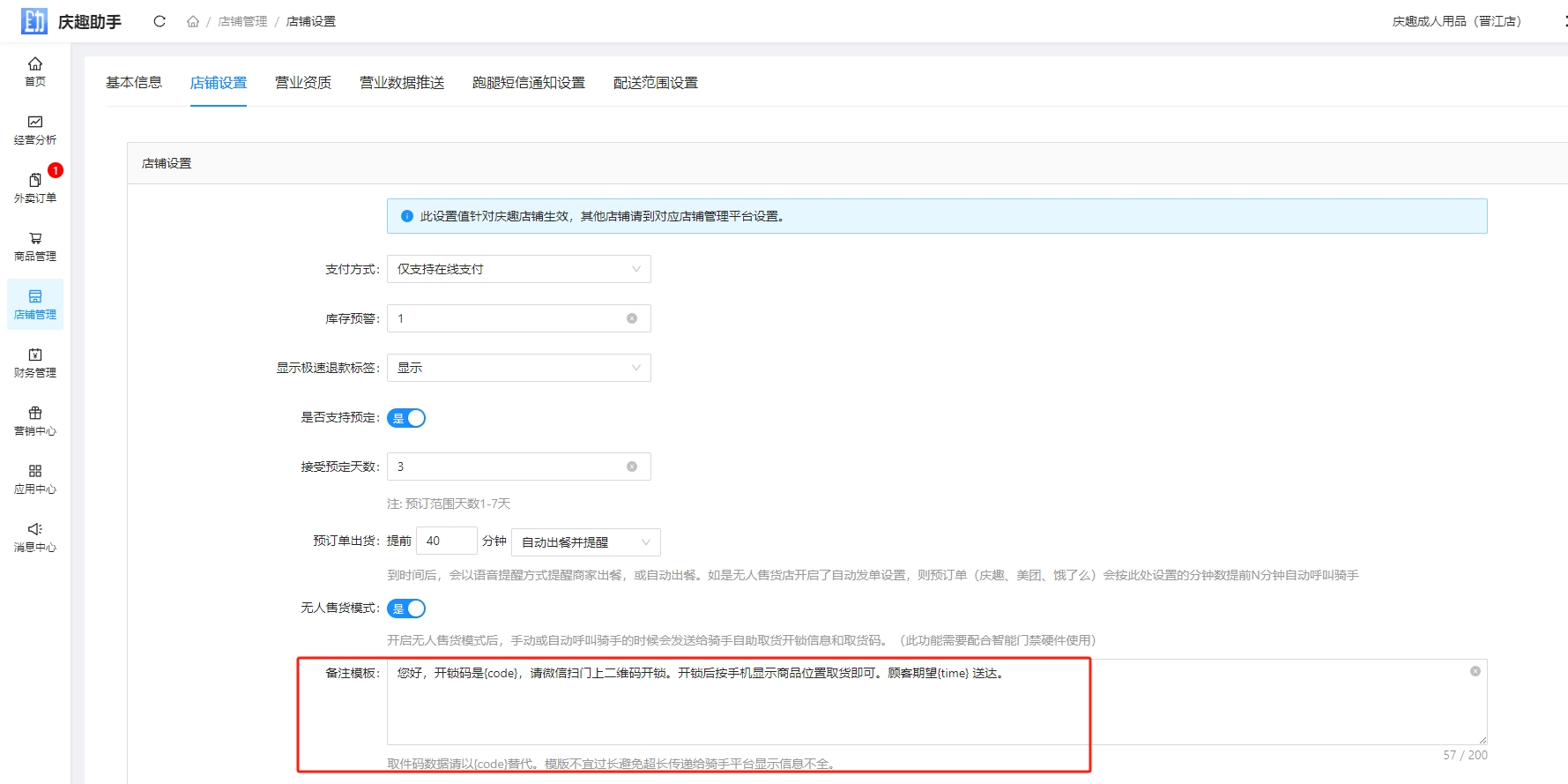Open 应用中心 grid icon

coord(35,478)
